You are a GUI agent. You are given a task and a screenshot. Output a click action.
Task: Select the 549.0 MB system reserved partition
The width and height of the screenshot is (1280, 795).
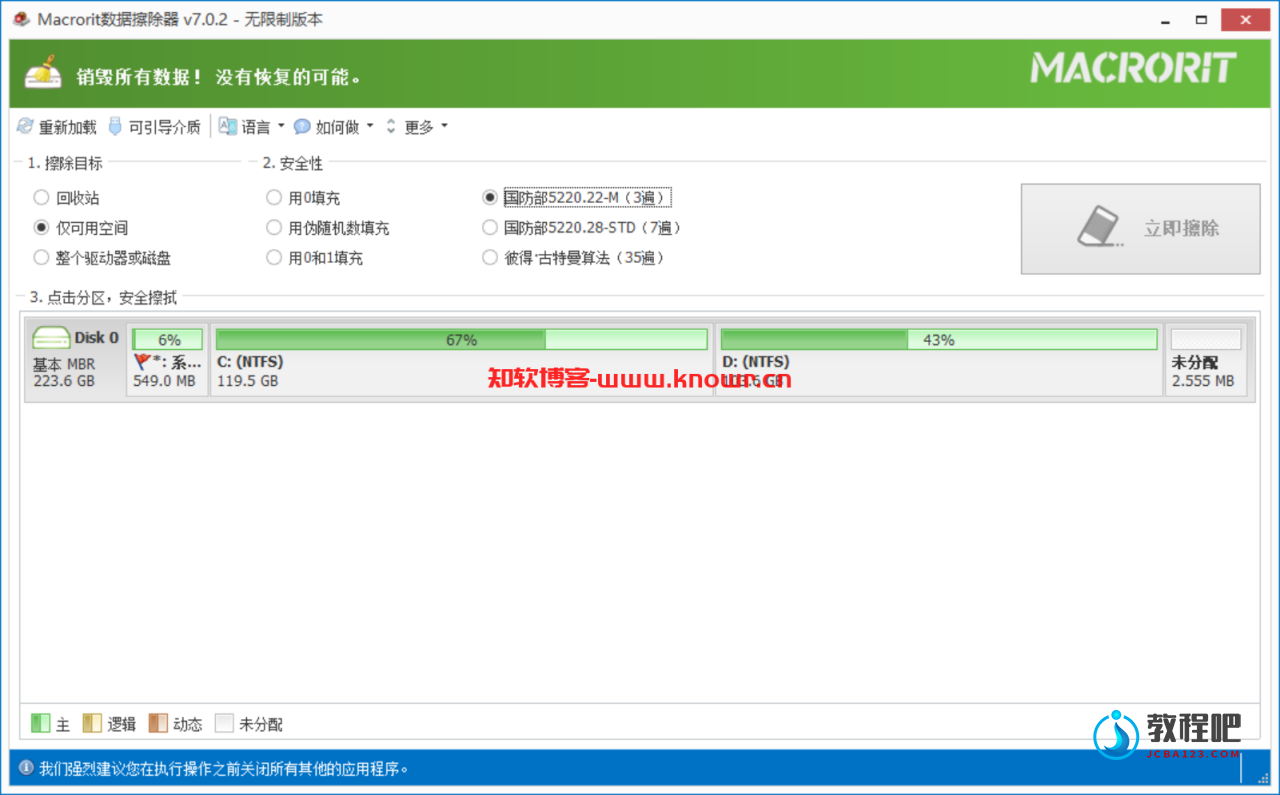pyautogui.click(x=168, y=359)
